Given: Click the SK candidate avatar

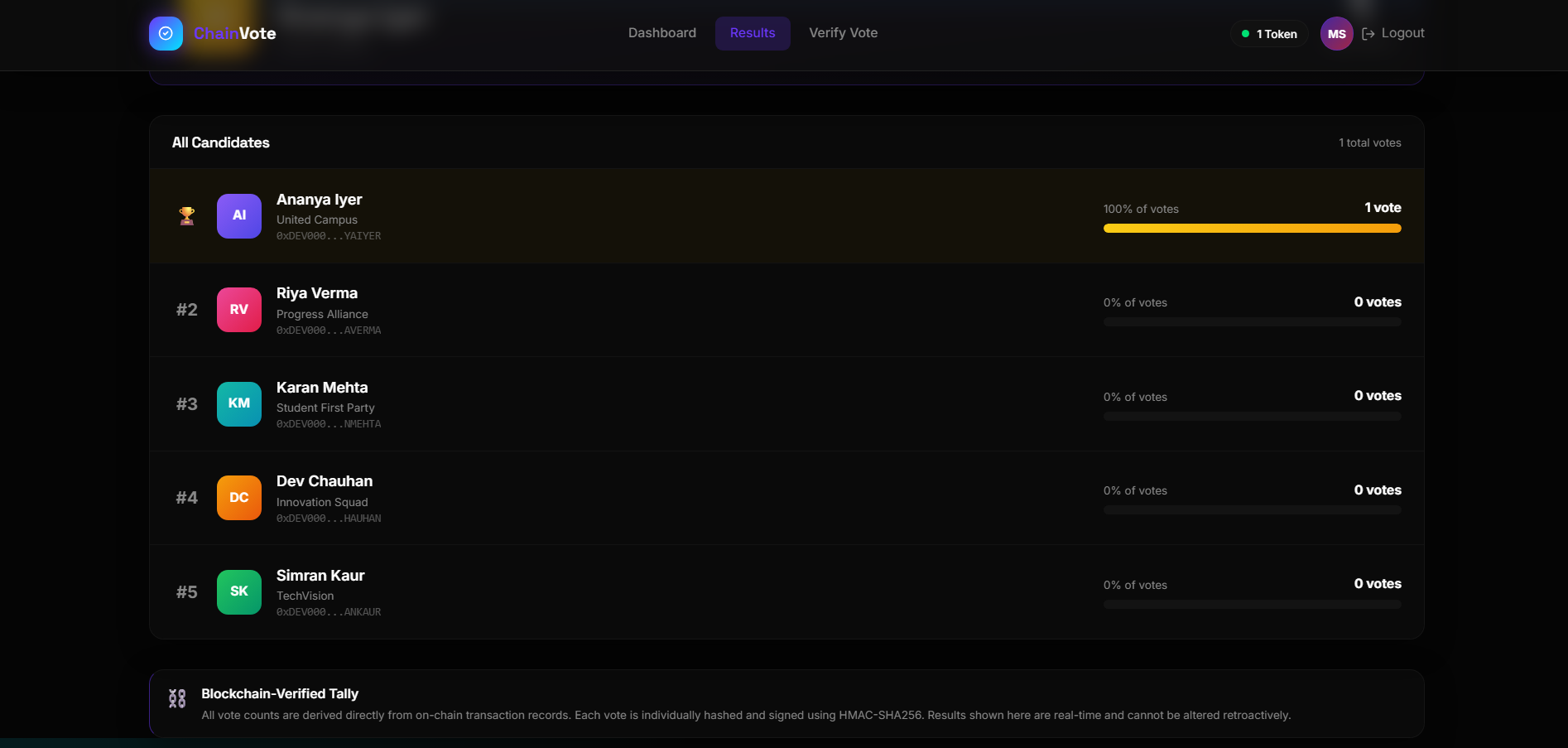Looking at the screenshot, I should 239,592.
